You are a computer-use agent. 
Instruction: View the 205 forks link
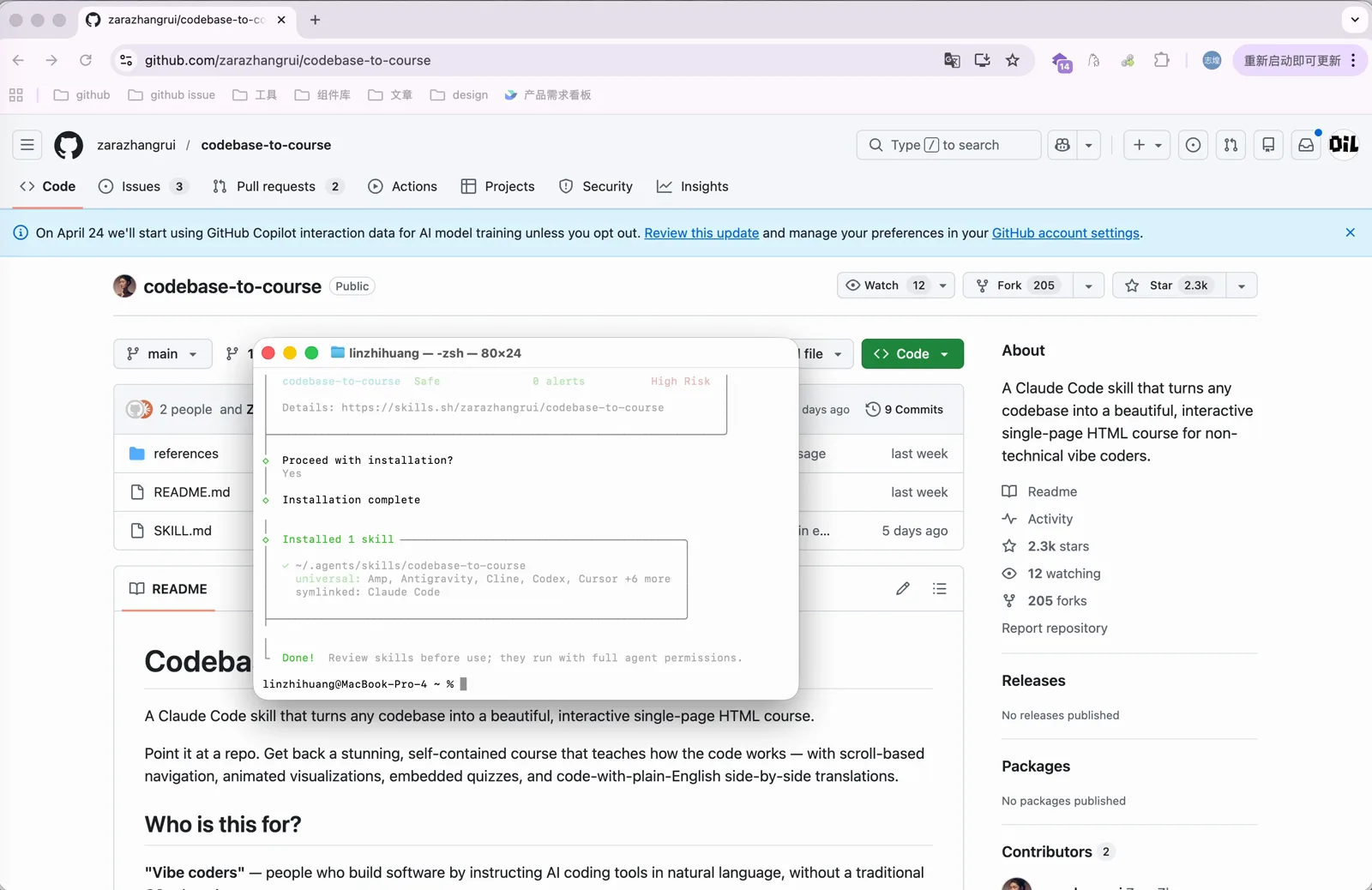(x=1057, y=601)
